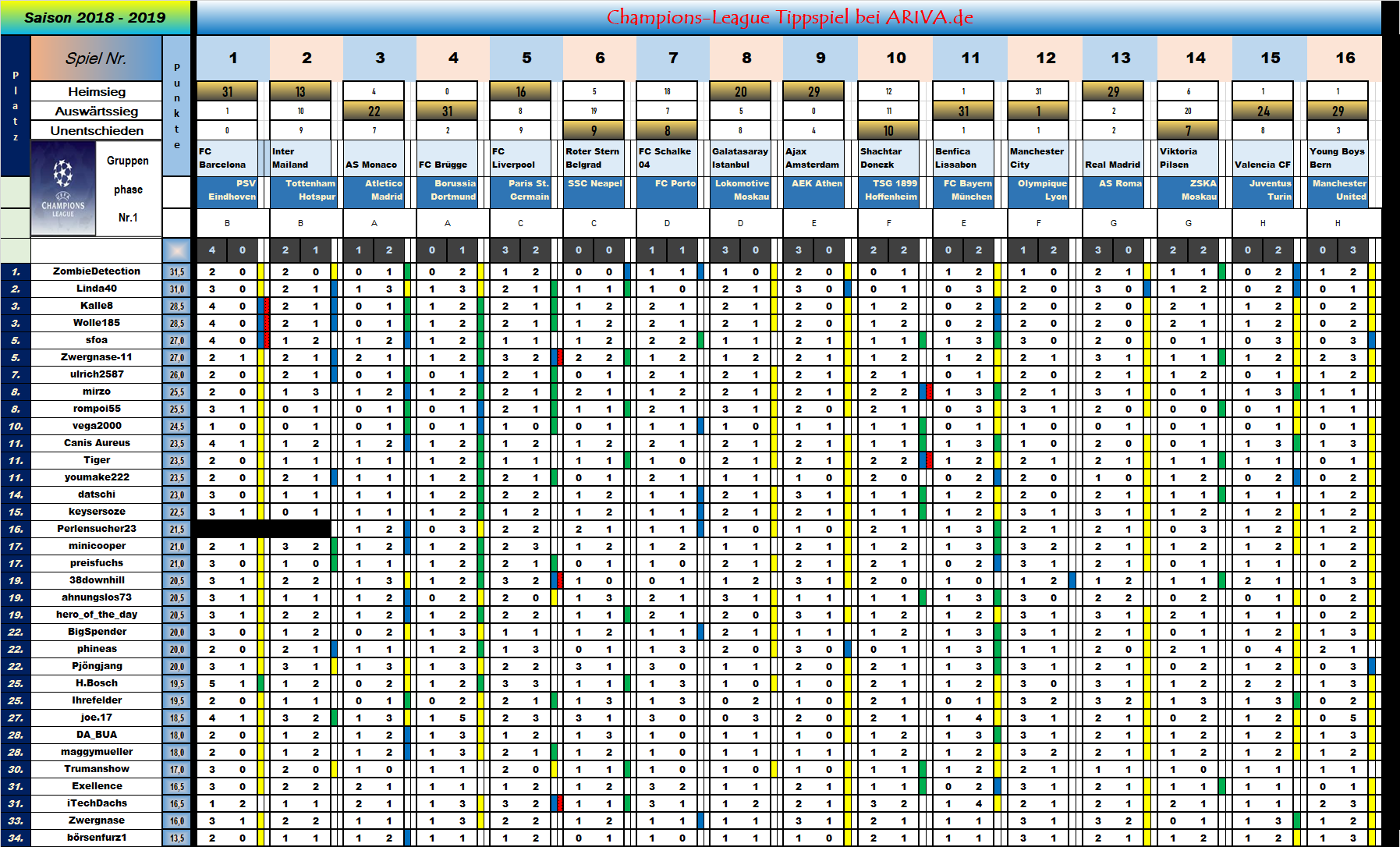
Task: Select the Auswärtssieg row label
Action: [x=96, y=111]
